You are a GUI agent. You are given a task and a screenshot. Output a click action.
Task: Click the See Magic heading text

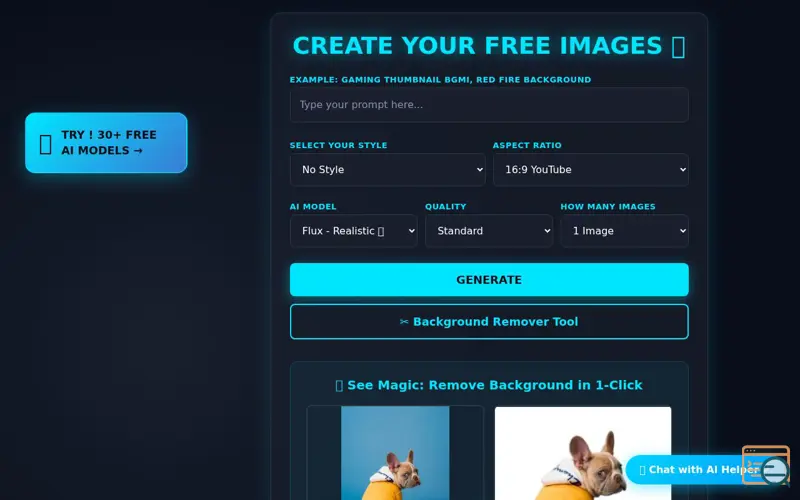tap(489, 385)
